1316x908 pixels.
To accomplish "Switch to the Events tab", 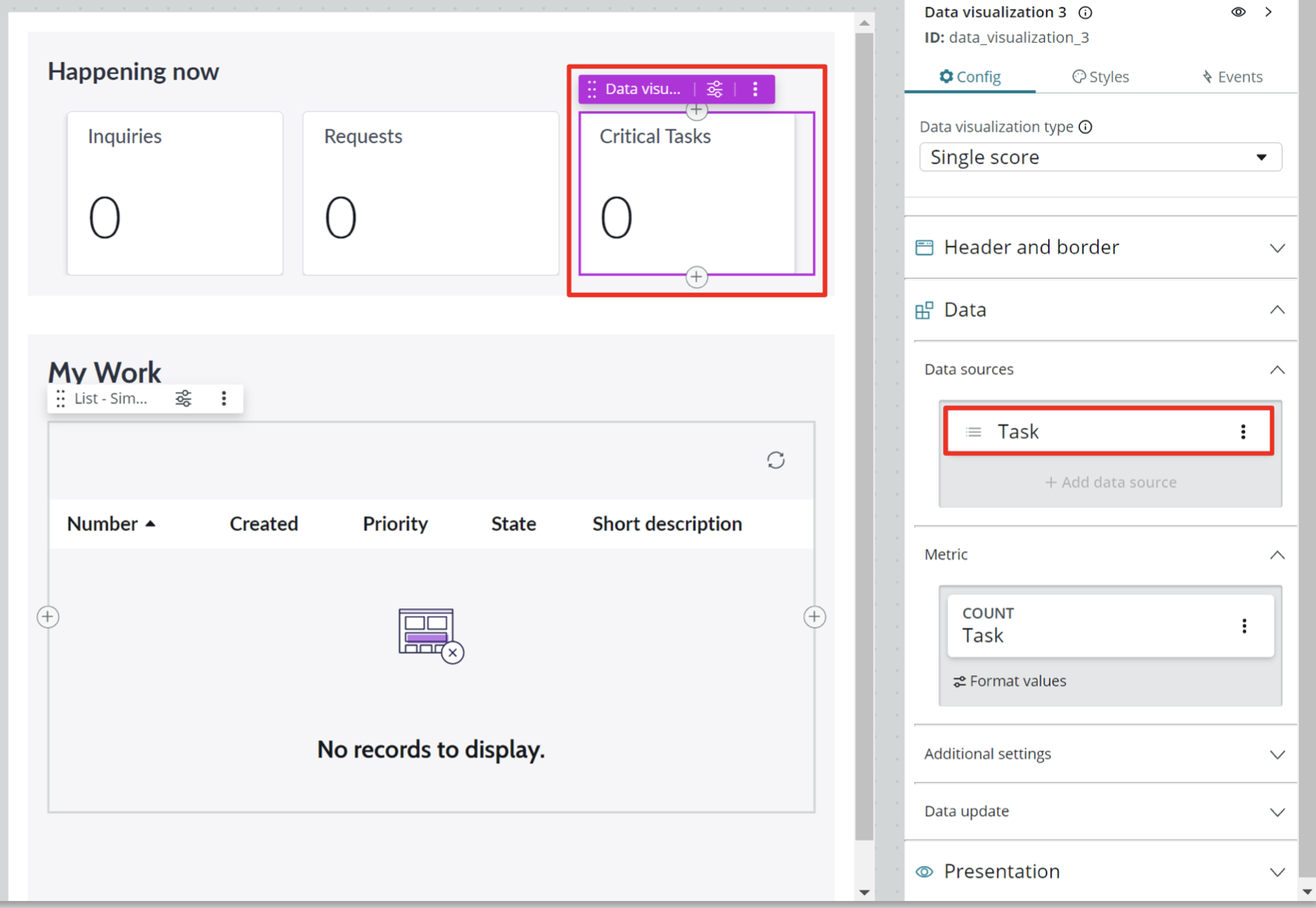I will coord(1232,76).
